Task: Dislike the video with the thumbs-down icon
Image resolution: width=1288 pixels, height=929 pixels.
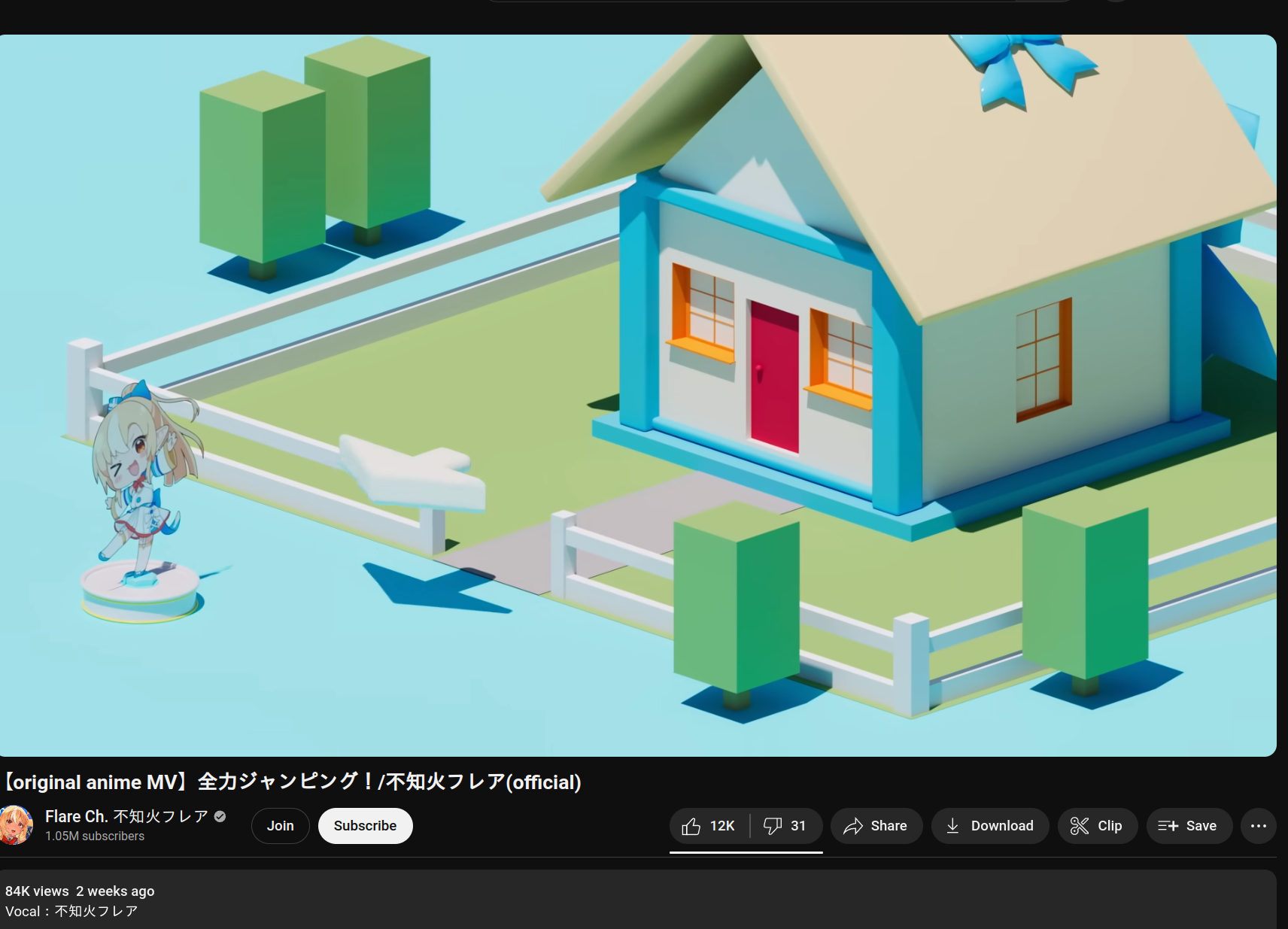Action: 786,826
